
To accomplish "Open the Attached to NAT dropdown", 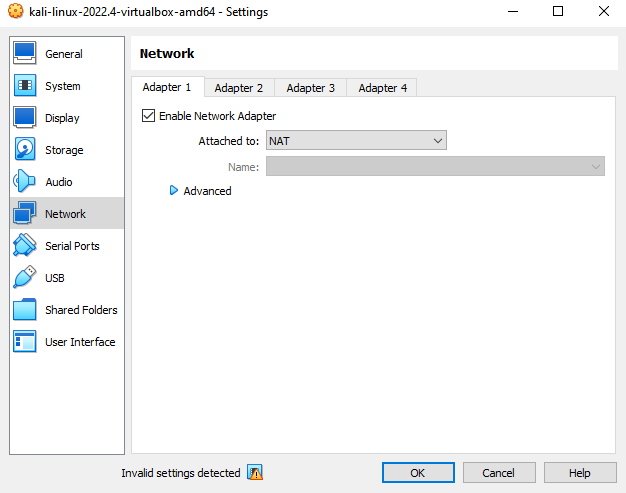I will [355, 141].
